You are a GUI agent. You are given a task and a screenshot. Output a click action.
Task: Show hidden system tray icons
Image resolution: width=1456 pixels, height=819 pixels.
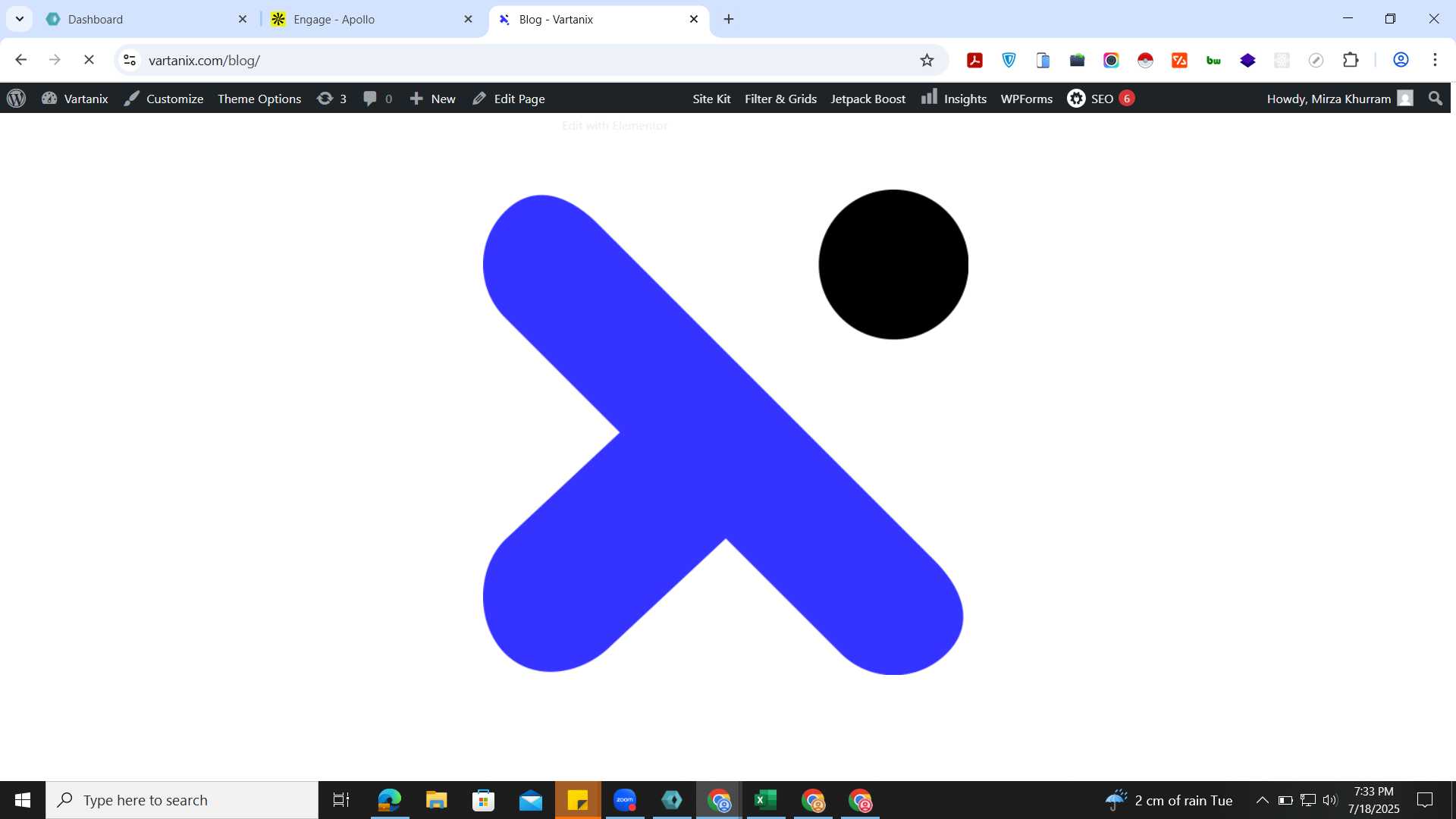1263,800
